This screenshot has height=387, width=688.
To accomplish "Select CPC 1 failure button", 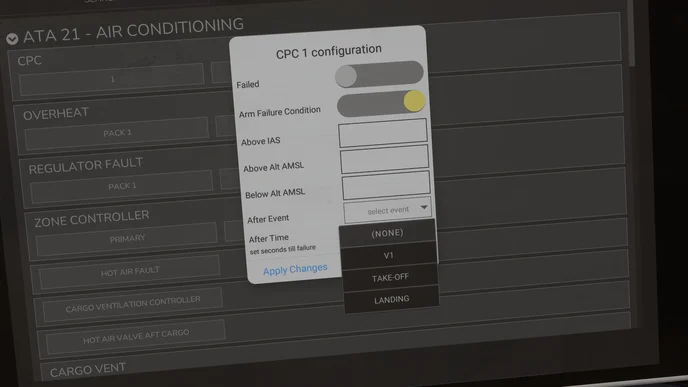I will 112,79.
